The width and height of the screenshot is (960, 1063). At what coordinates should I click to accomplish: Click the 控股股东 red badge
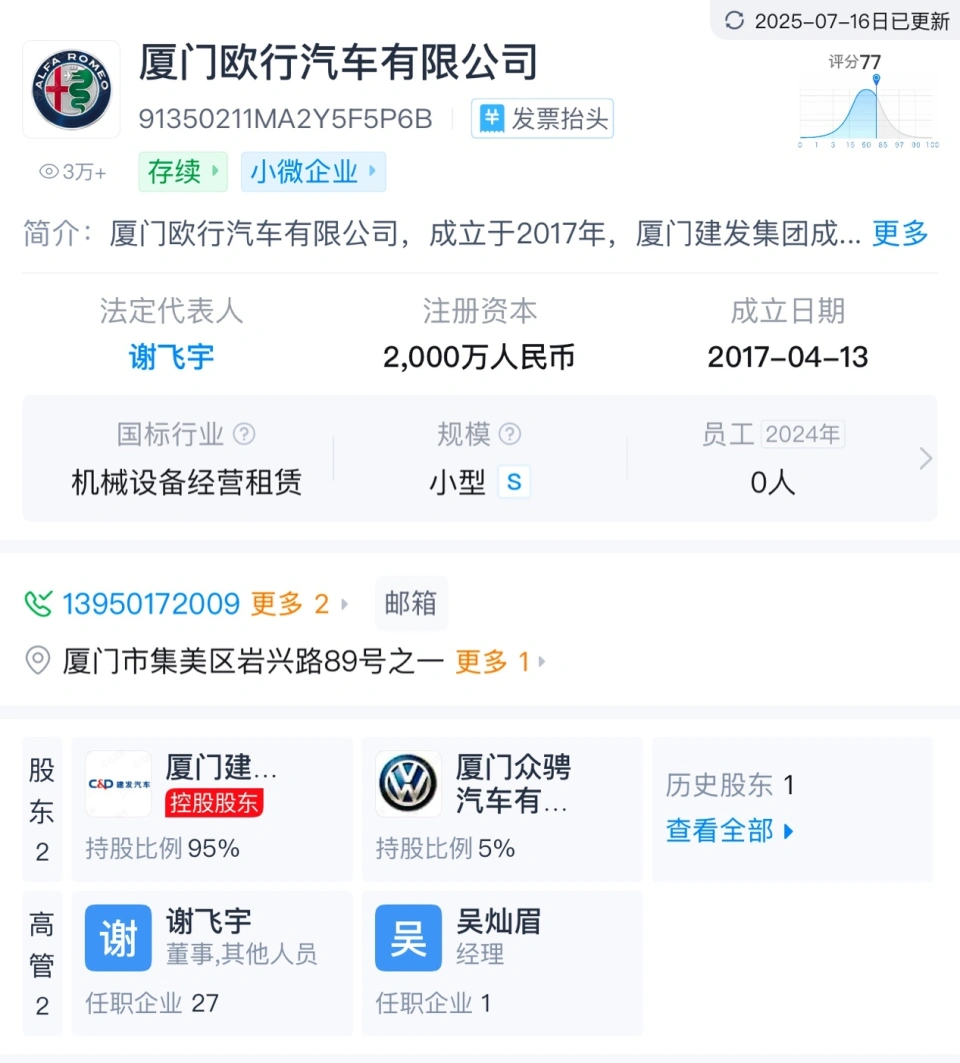214,803
